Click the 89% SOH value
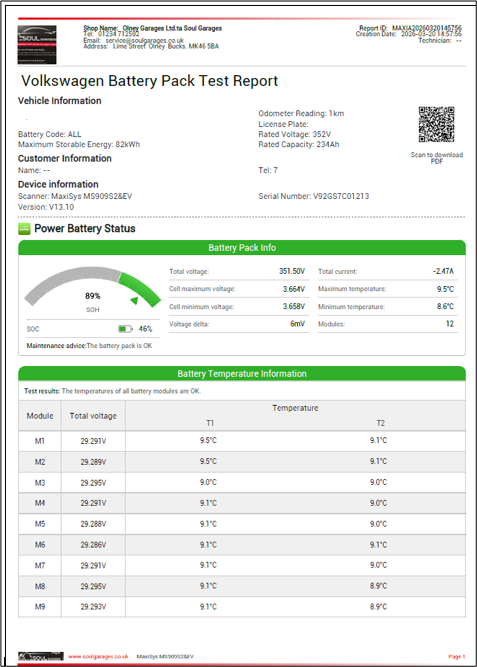The image size is (477, 667). click(x=92, y=296)
